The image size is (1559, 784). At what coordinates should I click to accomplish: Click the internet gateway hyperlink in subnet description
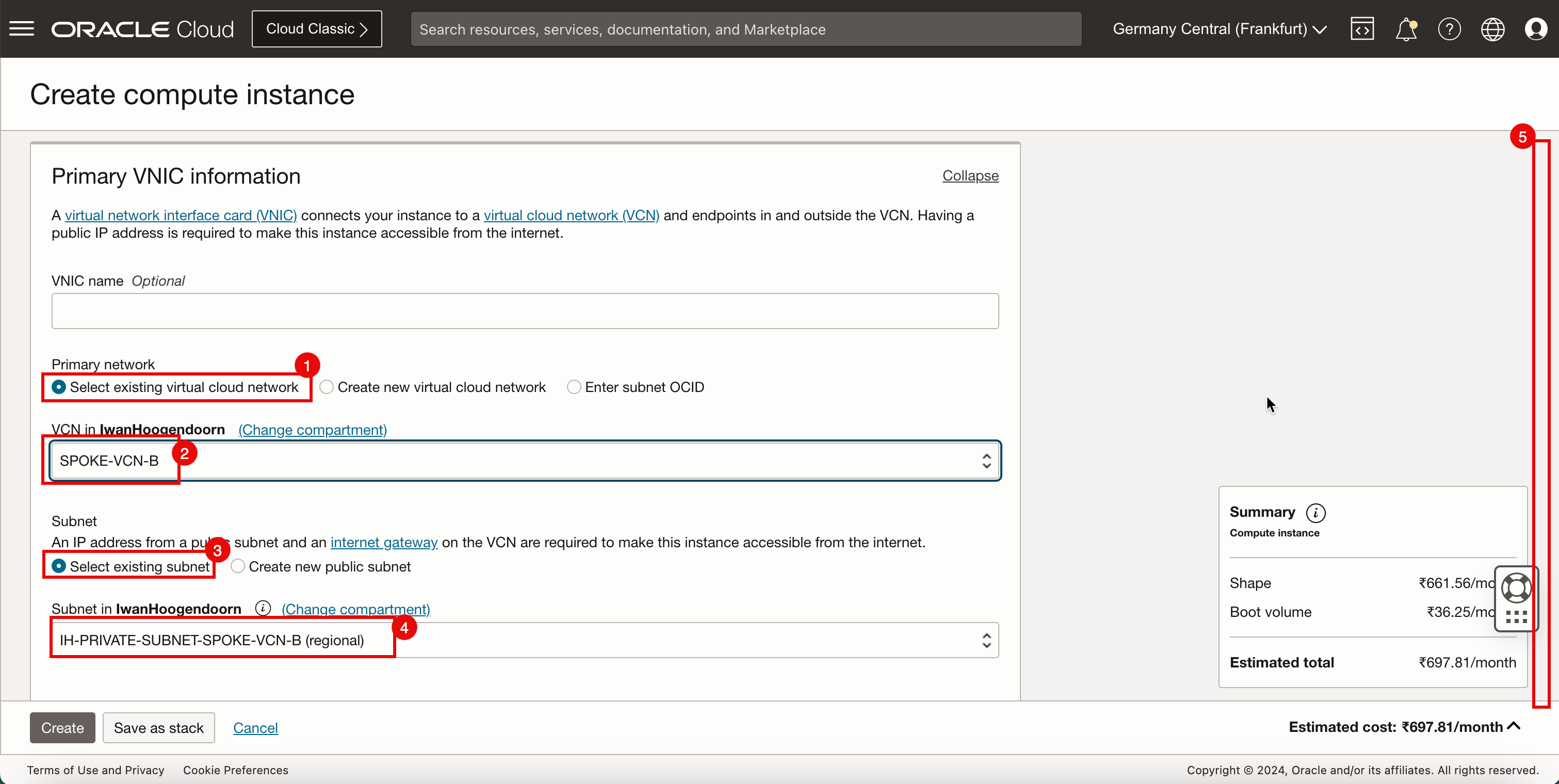pos(384,541)
